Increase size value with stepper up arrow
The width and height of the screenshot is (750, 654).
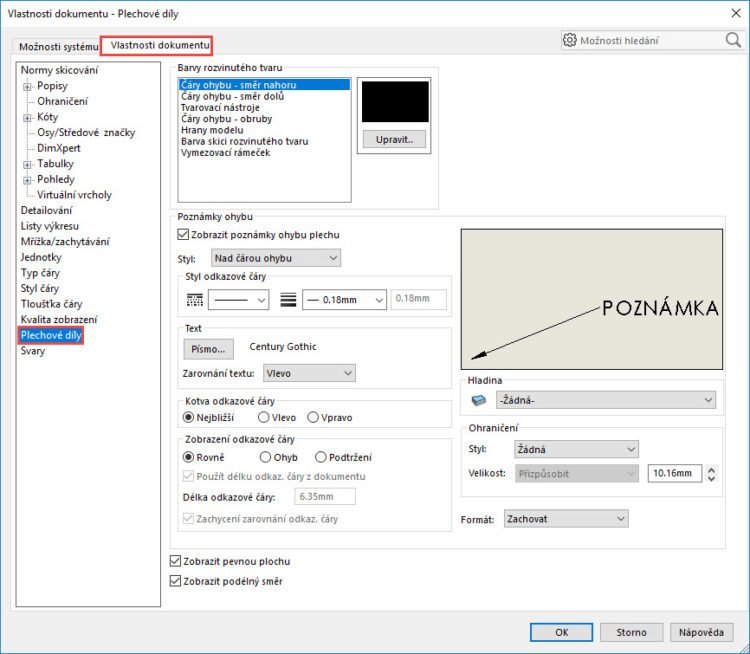tap(711, 468)
